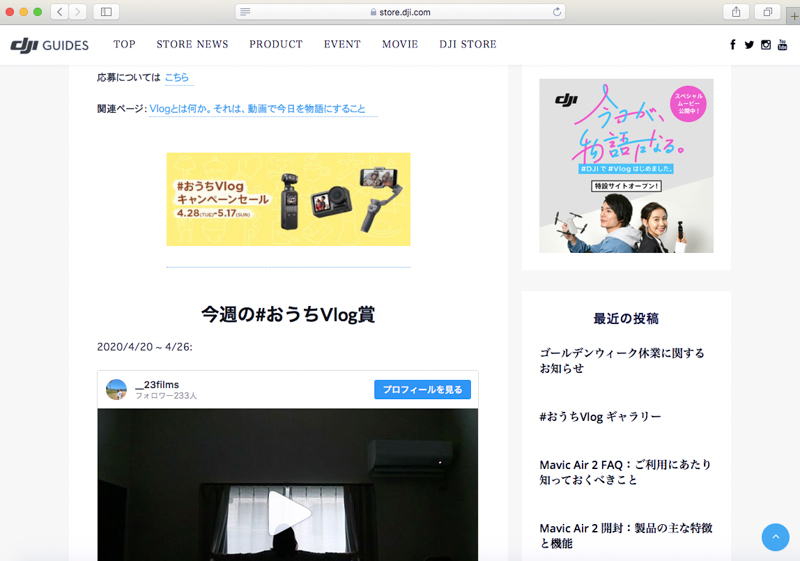Screen dimensions: 800x561
Task: Click the 今日が、物語になる sidebar banner
Action: (x=626, y=166)
